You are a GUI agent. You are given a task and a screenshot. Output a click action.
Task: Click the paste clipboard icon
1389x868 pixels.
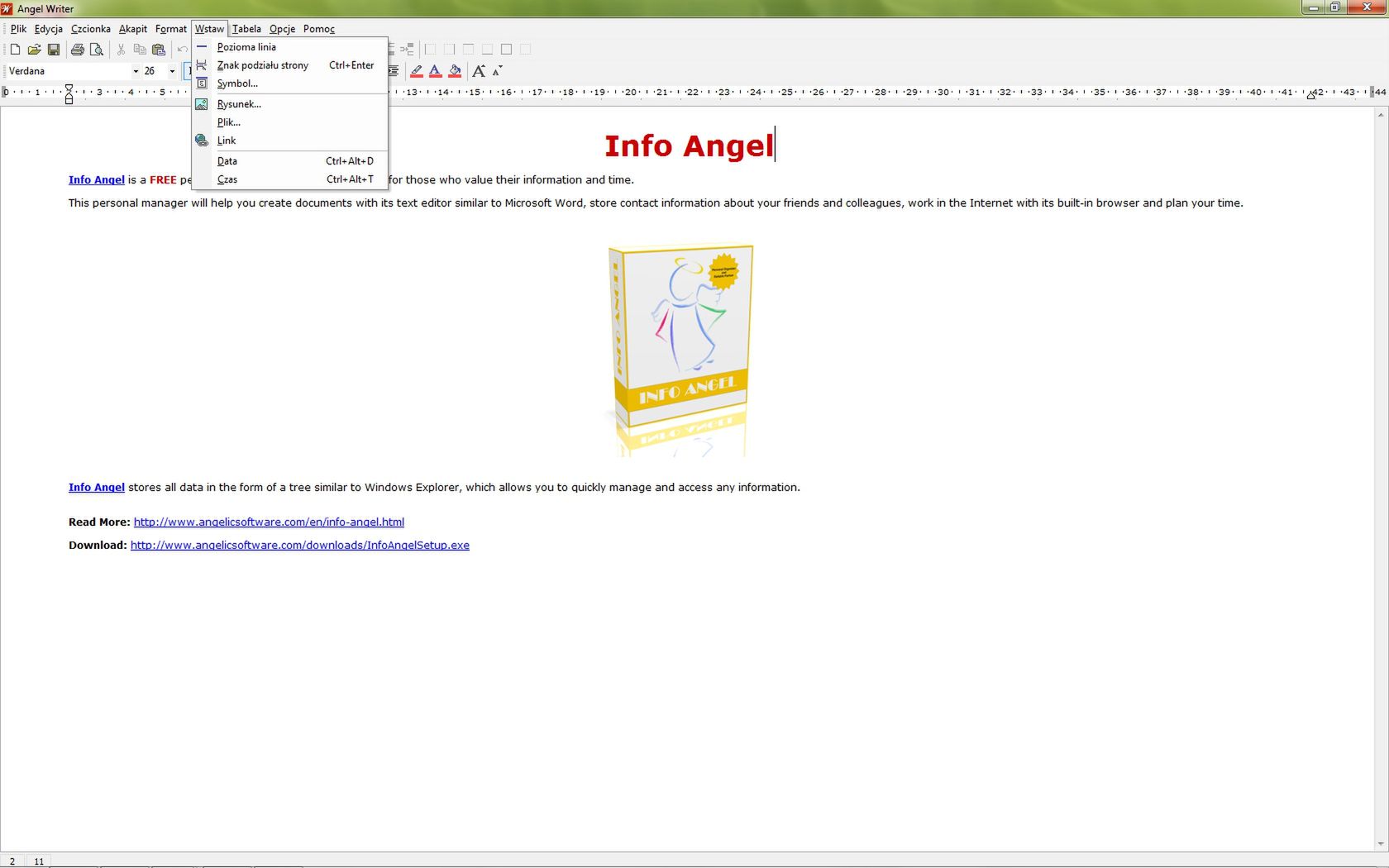[159, 50]
